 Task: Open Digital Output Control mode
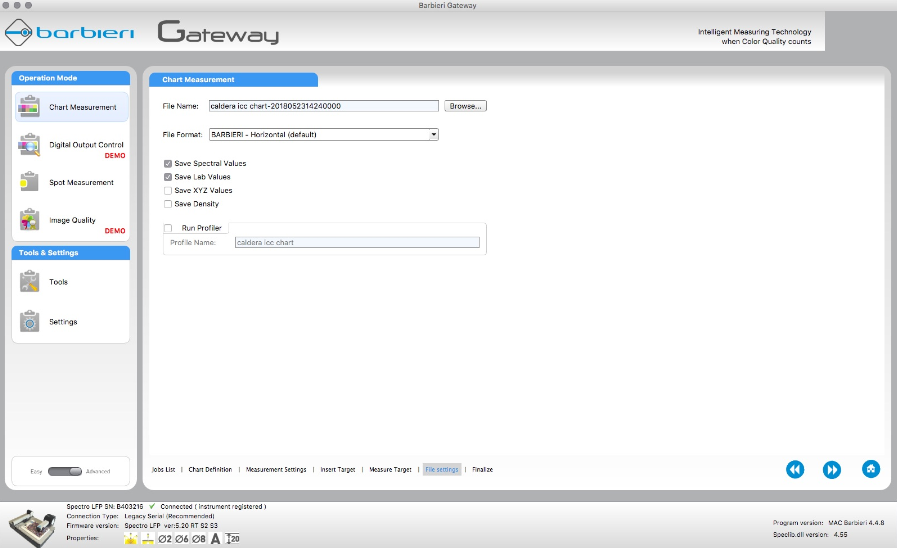pos(72,145)
